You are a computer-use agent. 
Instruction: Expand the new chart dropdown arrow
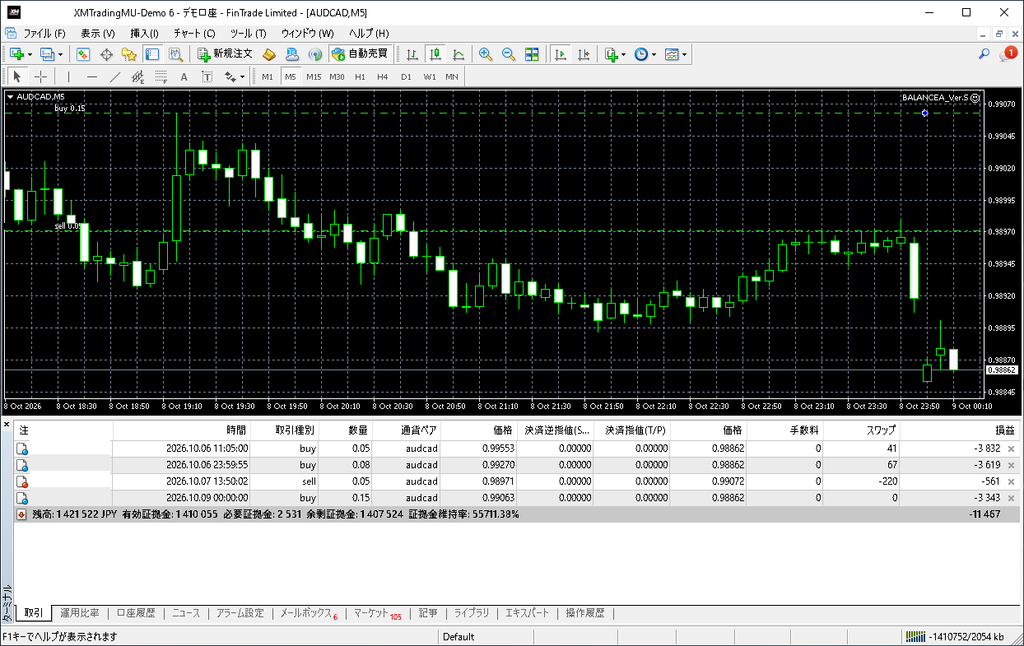pyautogui.click(x=30, y=54)
